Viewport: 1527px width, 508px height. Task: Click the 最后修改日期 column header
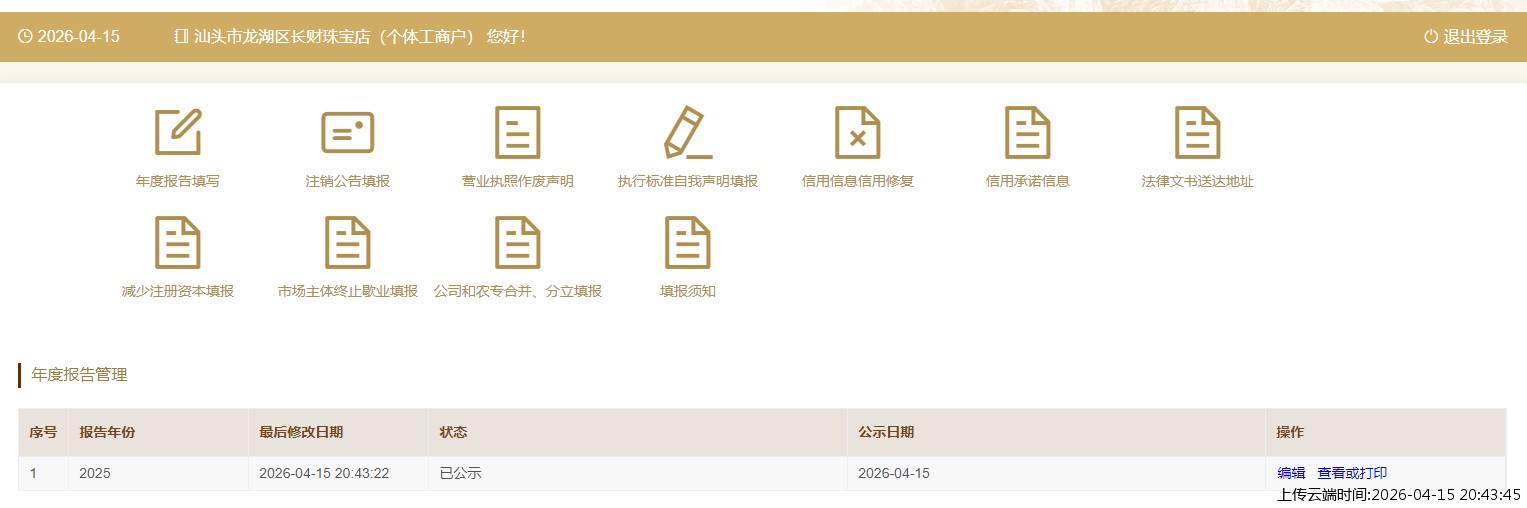(x=301, y=432)
